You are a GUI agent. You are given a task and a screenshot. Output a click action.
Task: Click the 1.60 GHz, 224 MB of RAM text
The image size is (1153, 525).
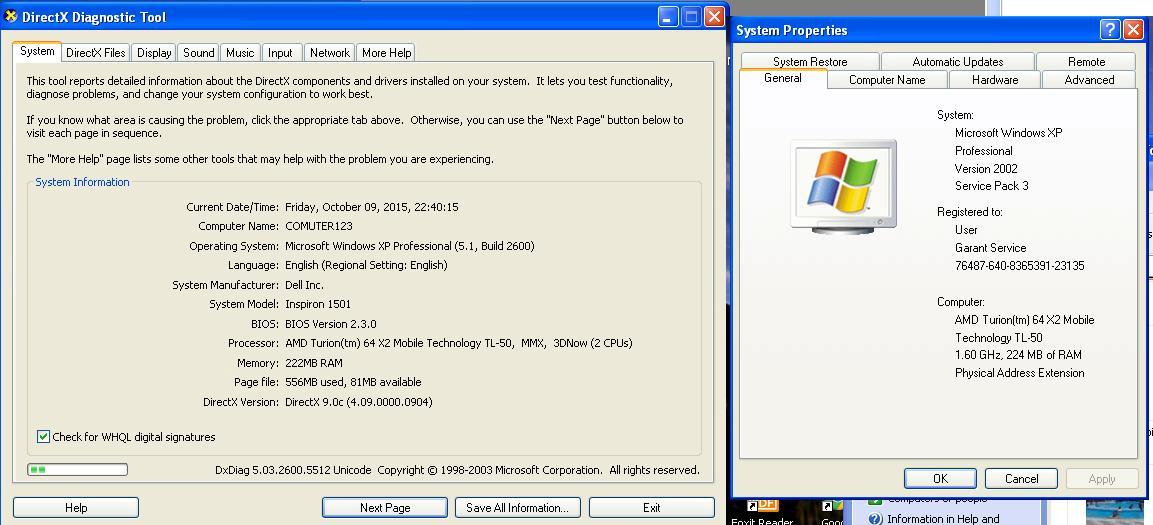tap(1018, 354)
